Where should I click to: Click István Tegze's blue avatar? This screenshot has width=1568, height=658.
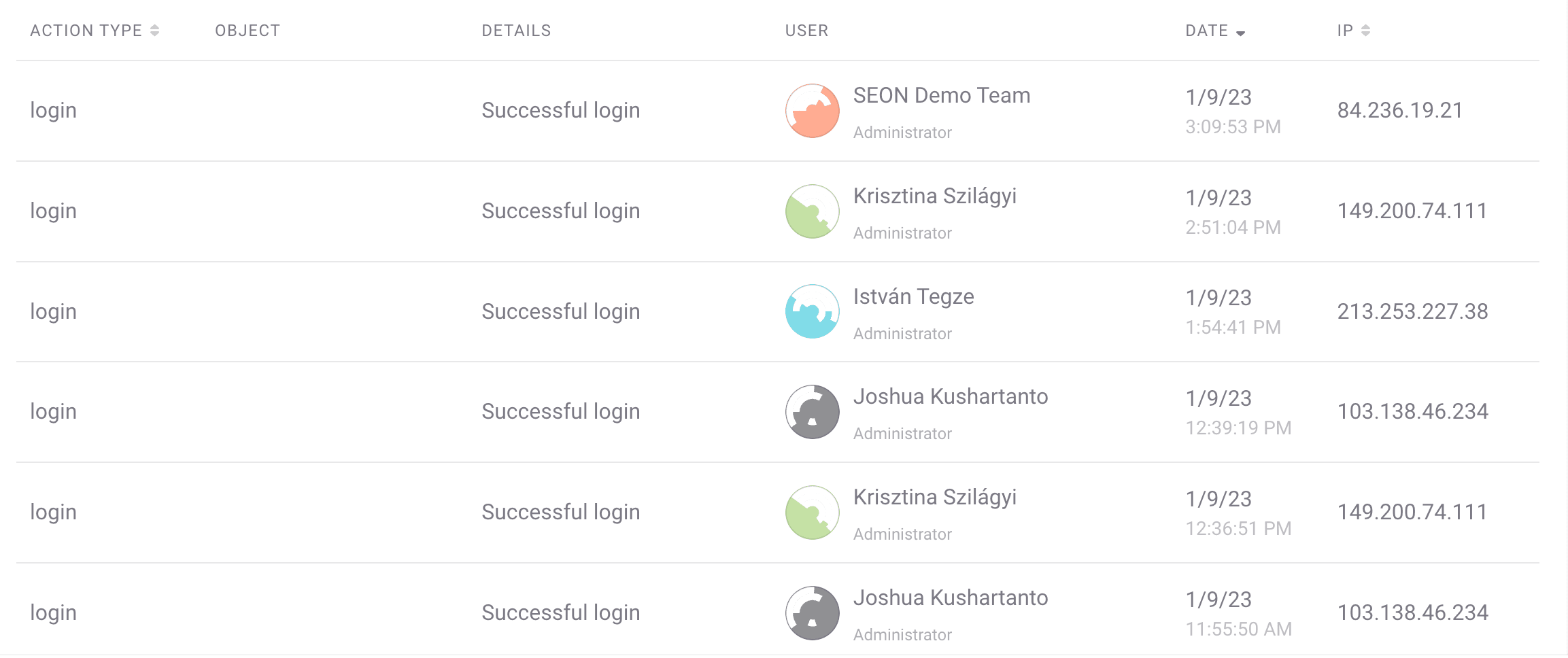(x=812, y=311)
